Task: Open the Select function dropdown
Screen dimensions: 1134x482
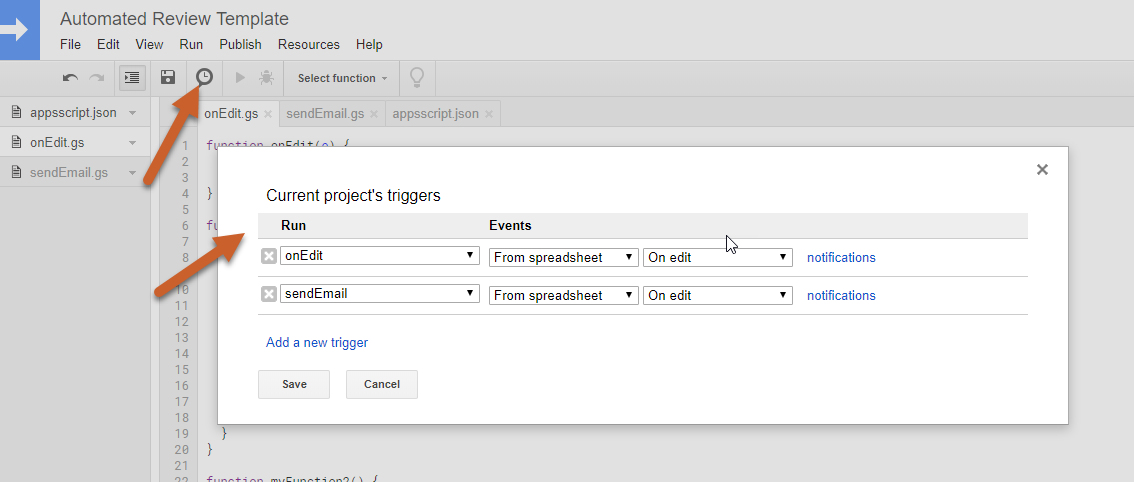Action: (x=342, y=78)
